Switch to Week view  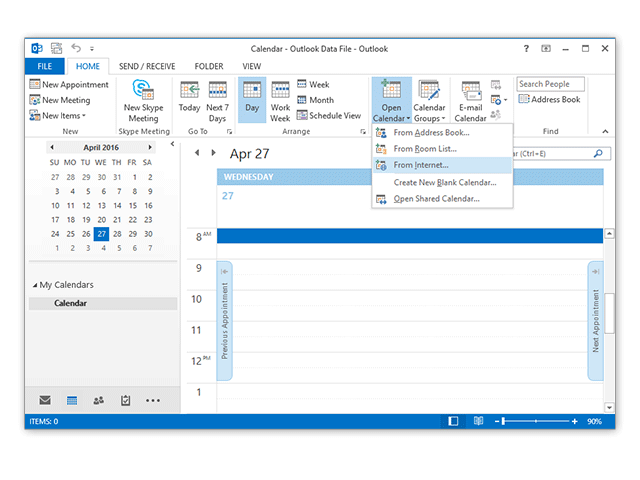click(x=313, y=84)
